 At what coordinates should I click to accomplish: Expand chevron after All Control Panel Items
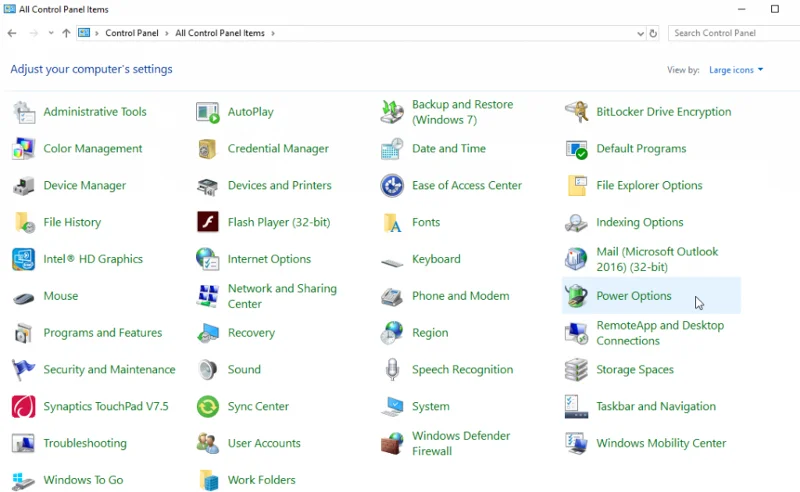click(273, 34)
